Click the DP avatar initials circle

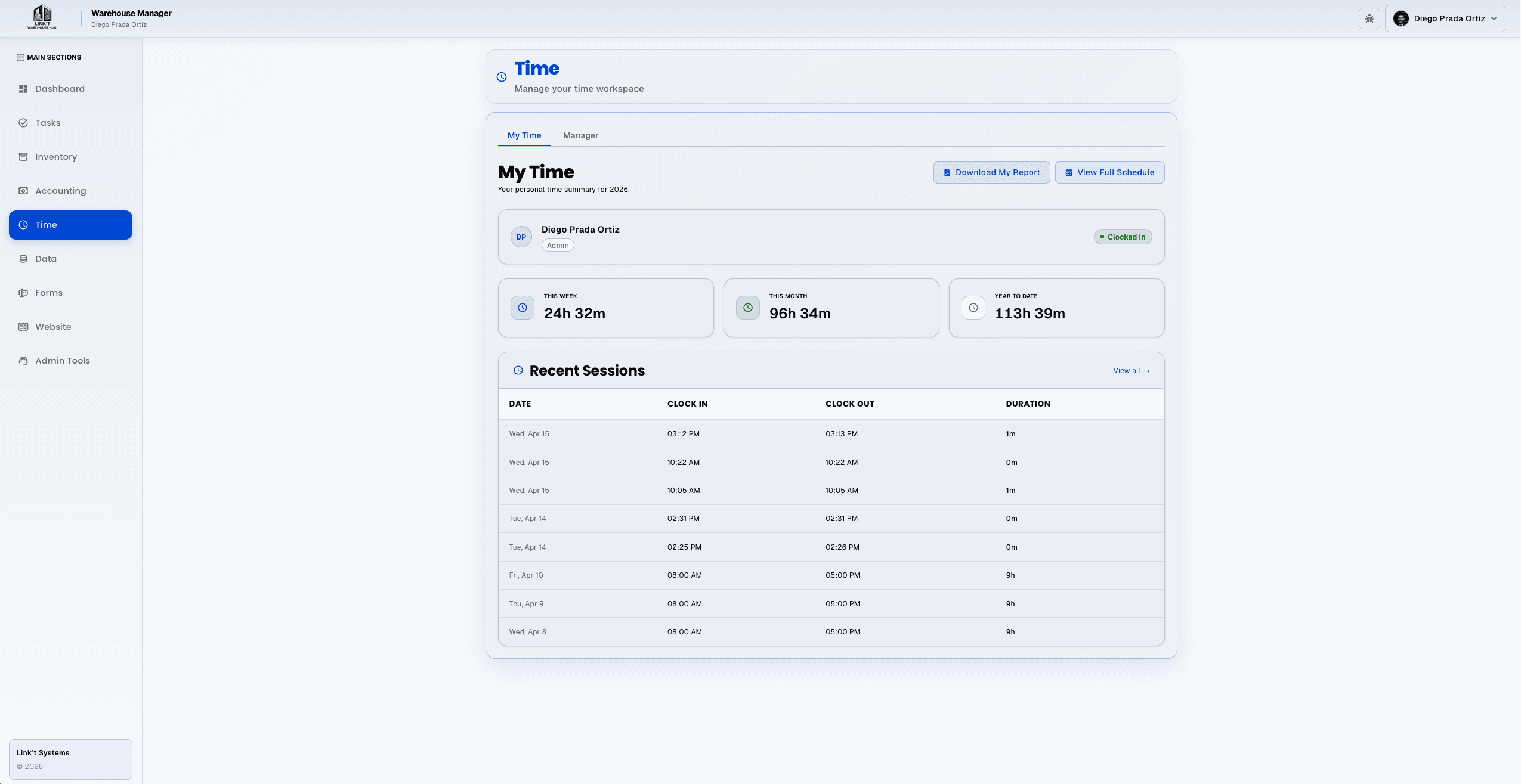[x=521, y=237]
